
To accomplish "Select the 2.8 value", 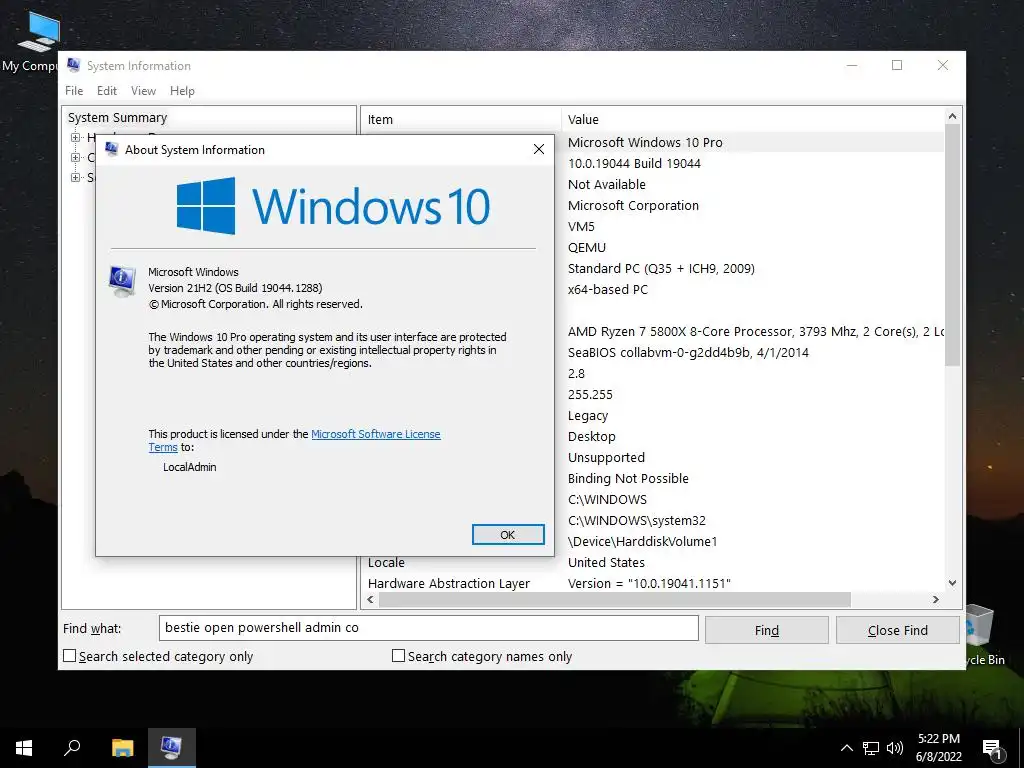I will (x=576, y=374).
